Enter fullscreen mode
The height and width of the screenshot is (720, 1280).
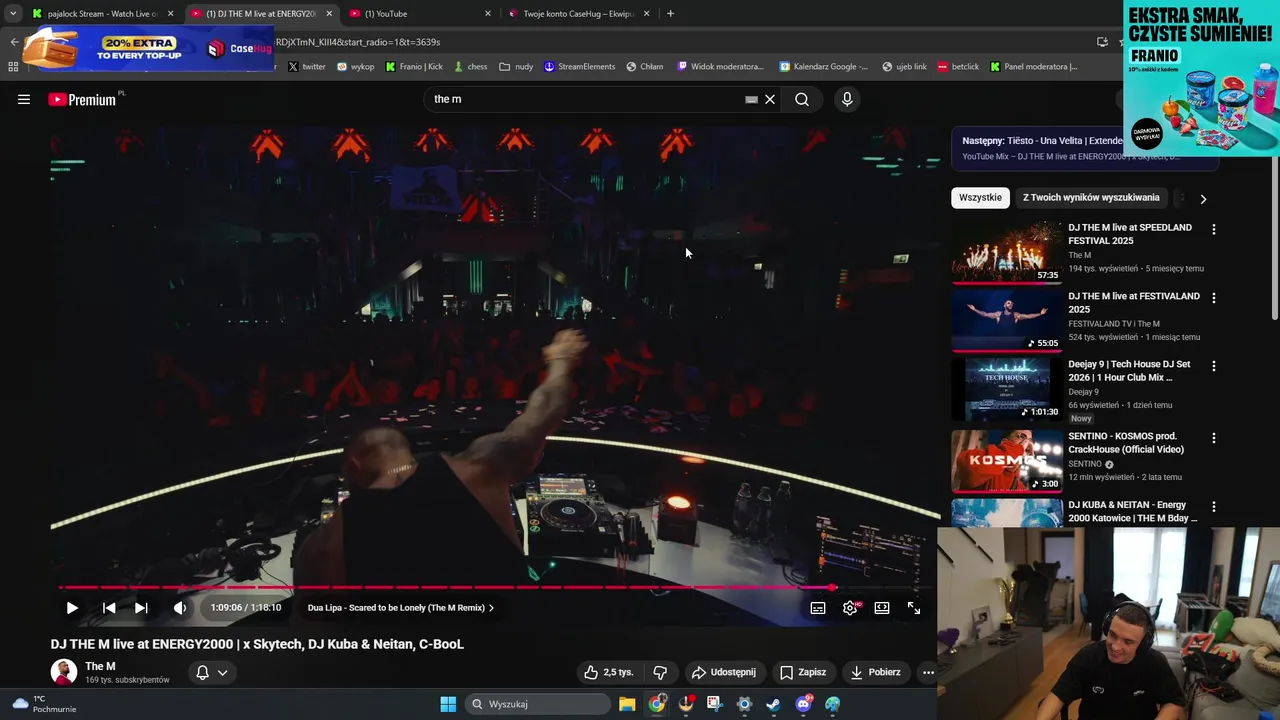[x=914, y=607]
